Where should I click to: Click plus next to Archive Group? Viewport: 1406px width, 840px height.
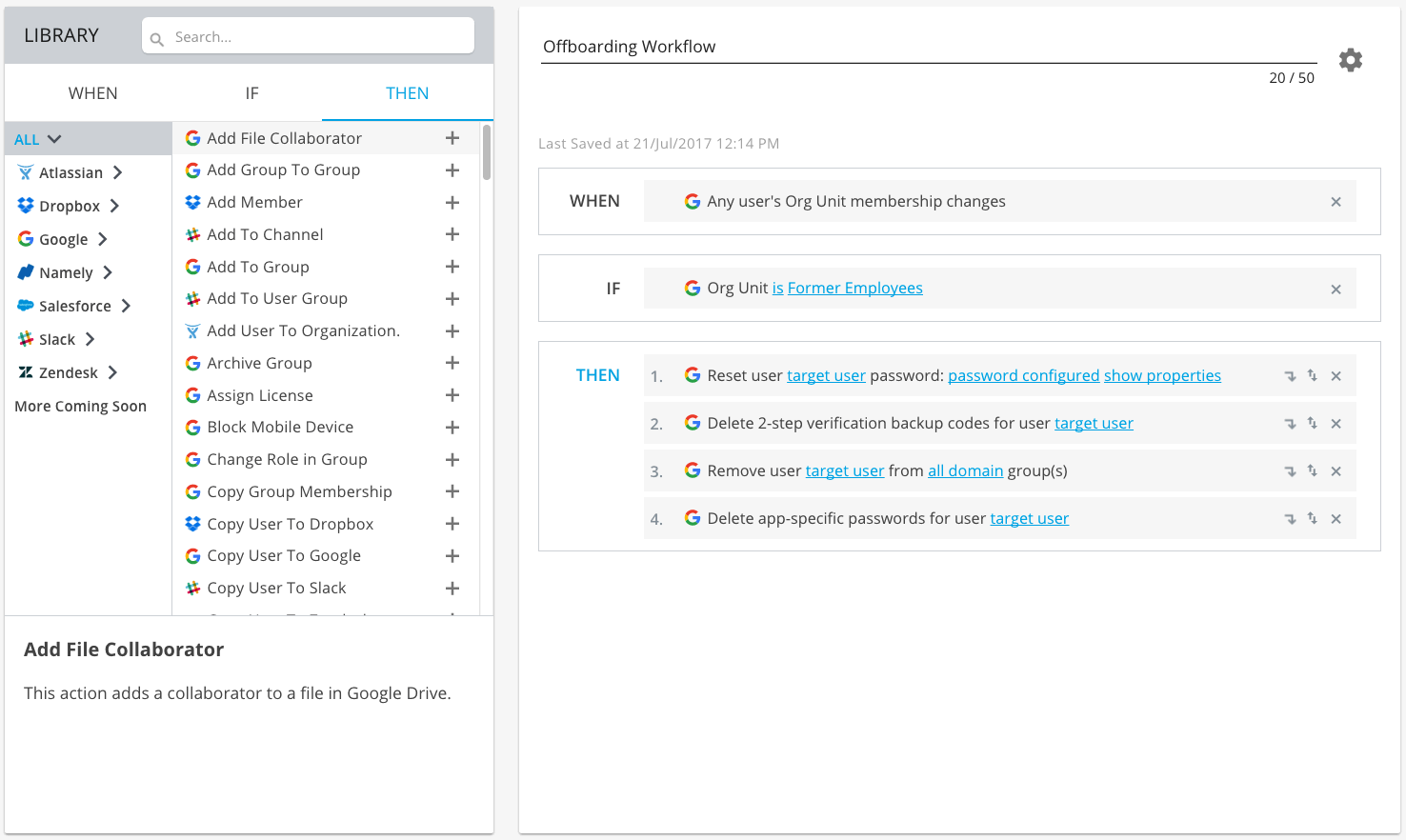[452, 363]
